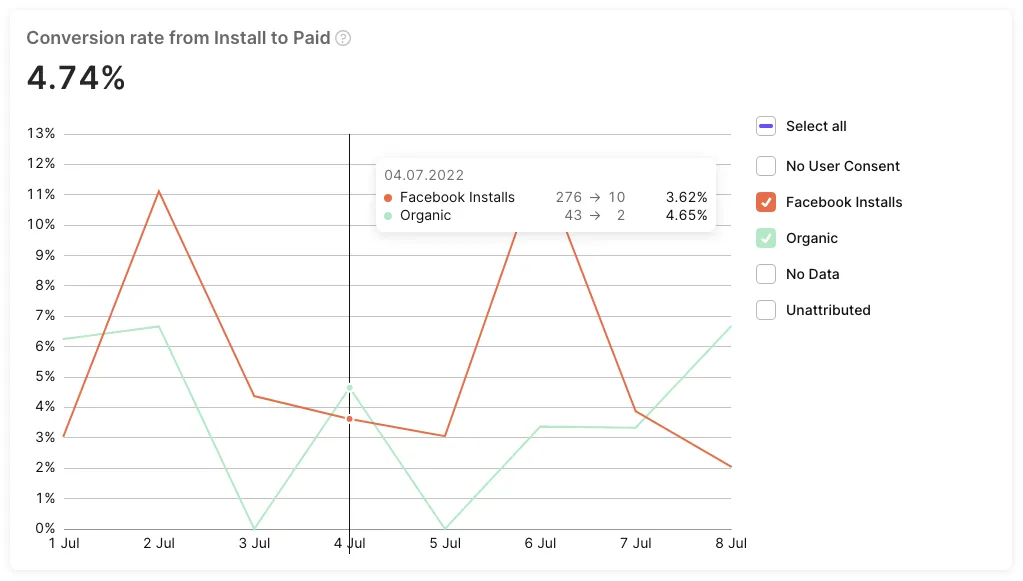Image resolution: width=1023 pixels, height=581 pixels.
Task: Click the green Organic point on 4 Jul
Action: (x=349, y=387)
